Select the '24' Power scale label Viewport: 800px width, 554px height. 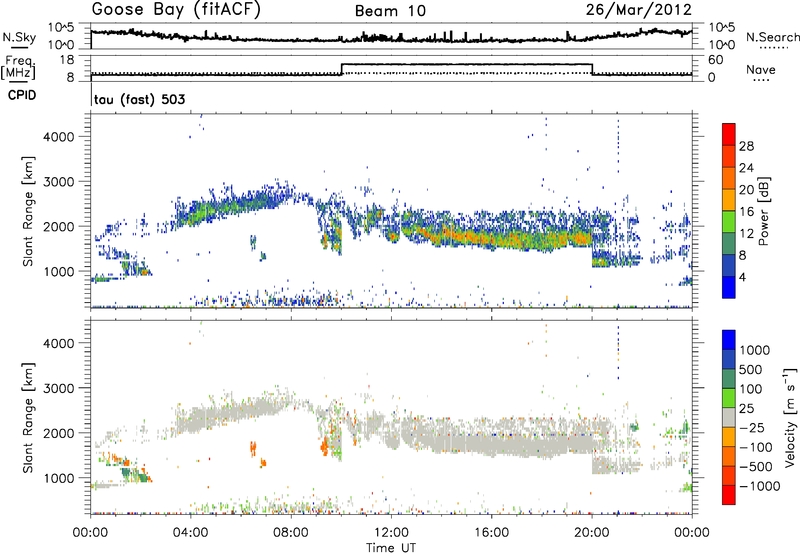[746, 168]
